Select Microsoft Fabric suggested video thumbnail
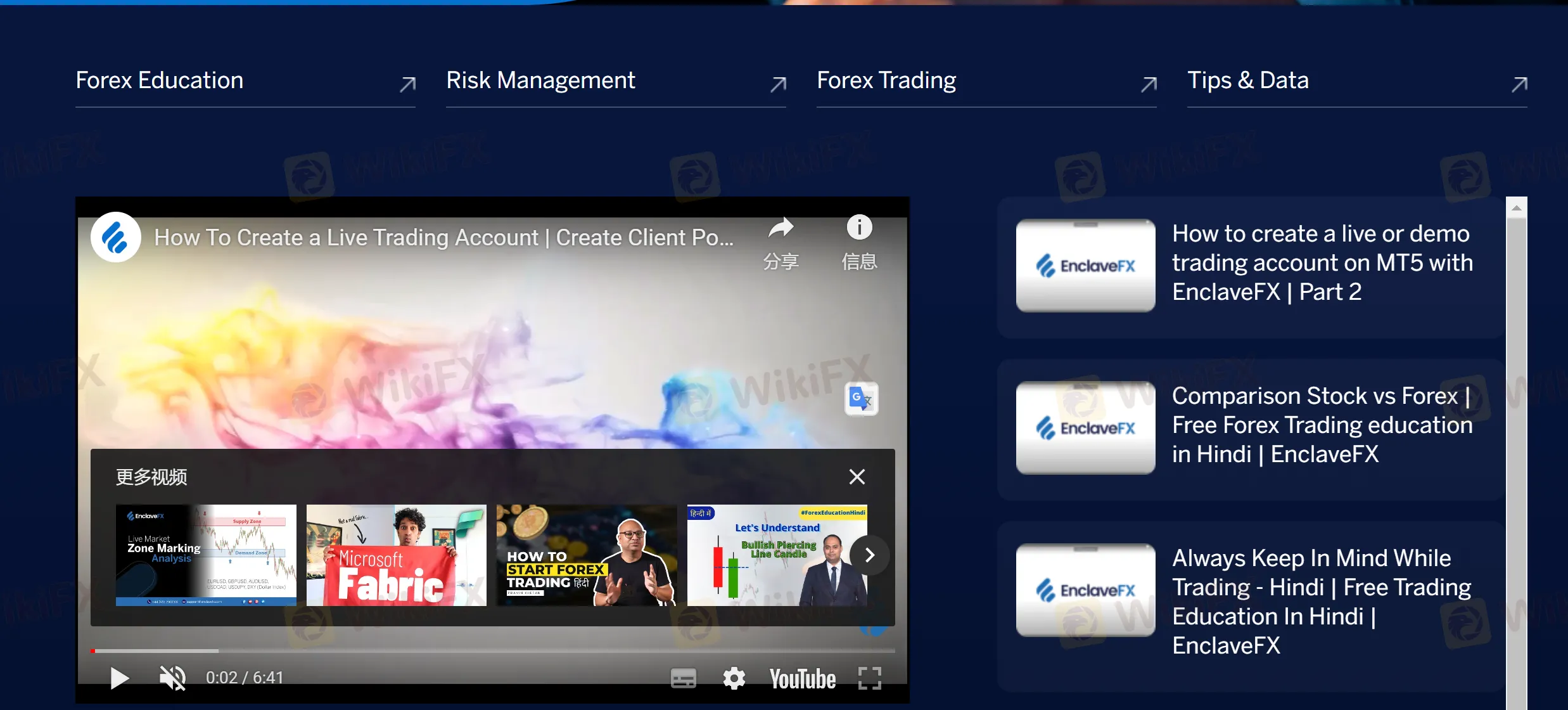The width and height of the screenshot is (1568, 710). [396, 555]
